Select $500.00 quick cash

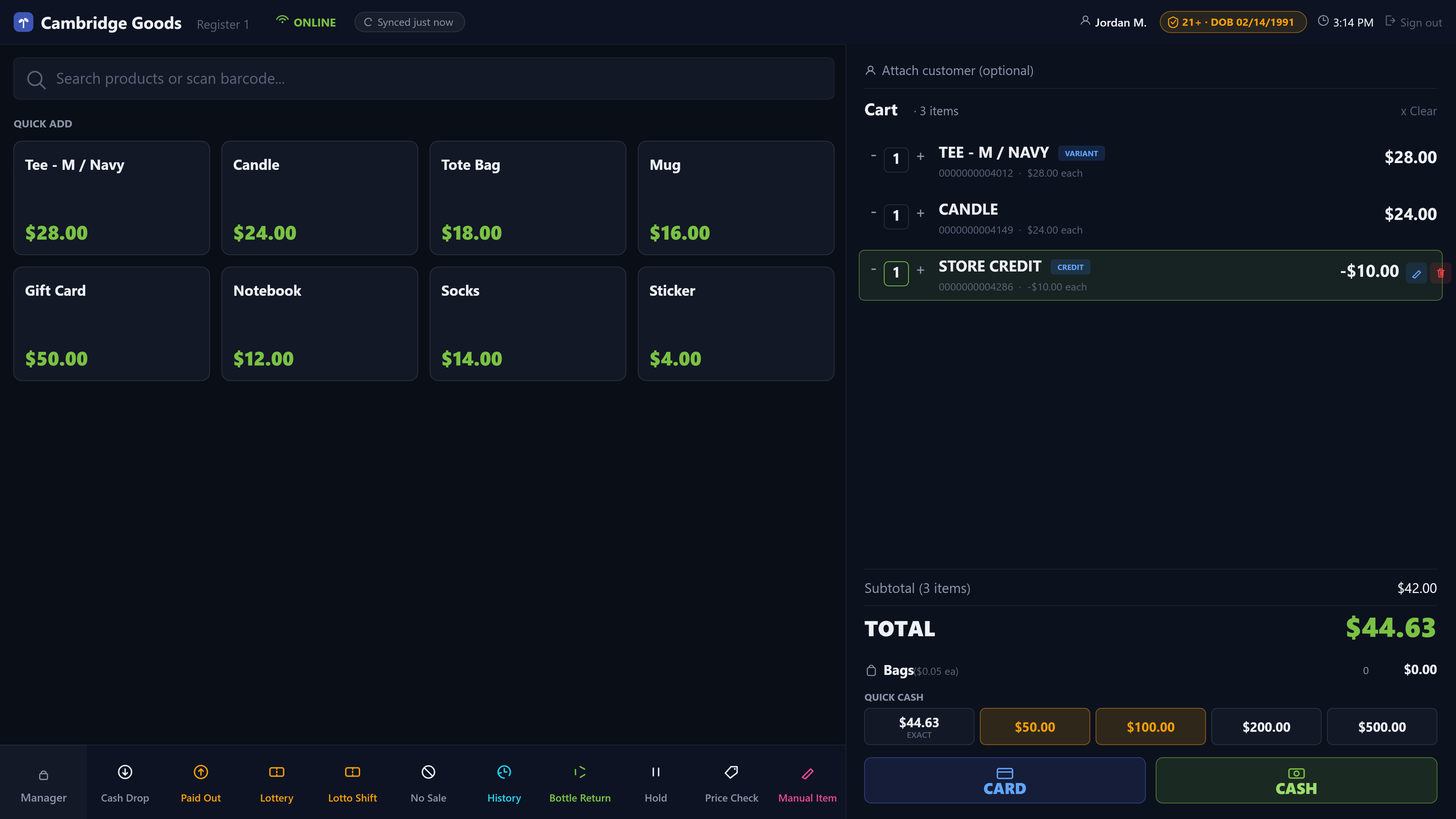click(x=1382, y=727)
